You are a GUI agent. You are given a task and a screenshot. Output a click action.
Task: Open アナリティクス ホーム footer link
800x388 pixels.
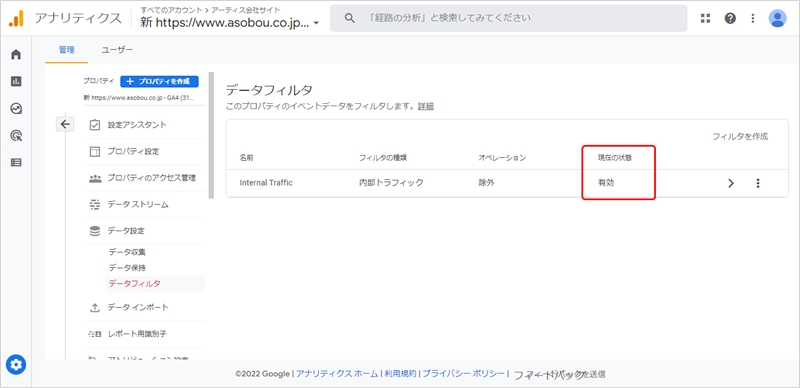pos(337,374)
